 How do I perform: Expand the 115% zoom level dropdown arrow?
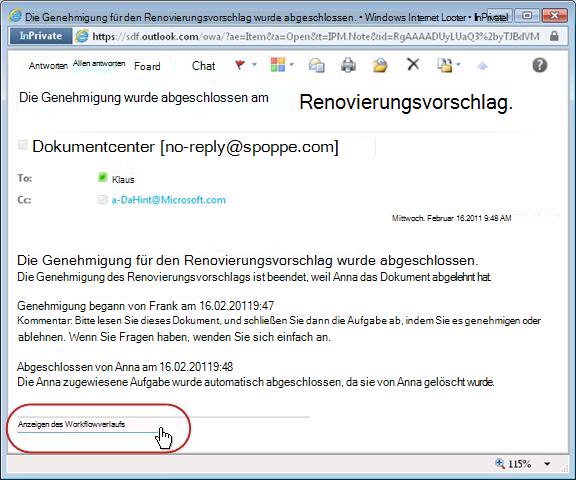pos(547,464)
